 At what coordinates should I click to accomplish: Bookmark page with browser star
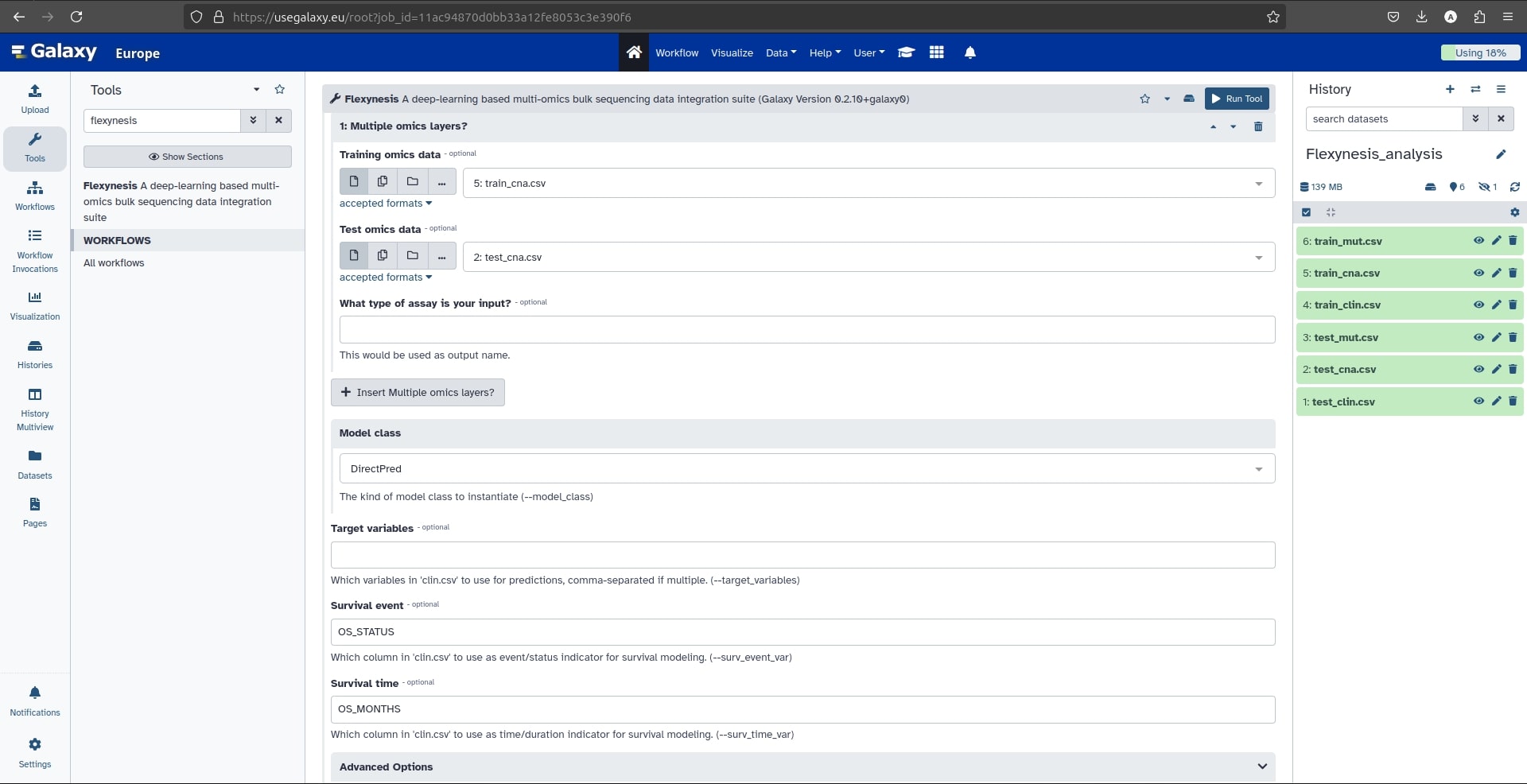1273,17
